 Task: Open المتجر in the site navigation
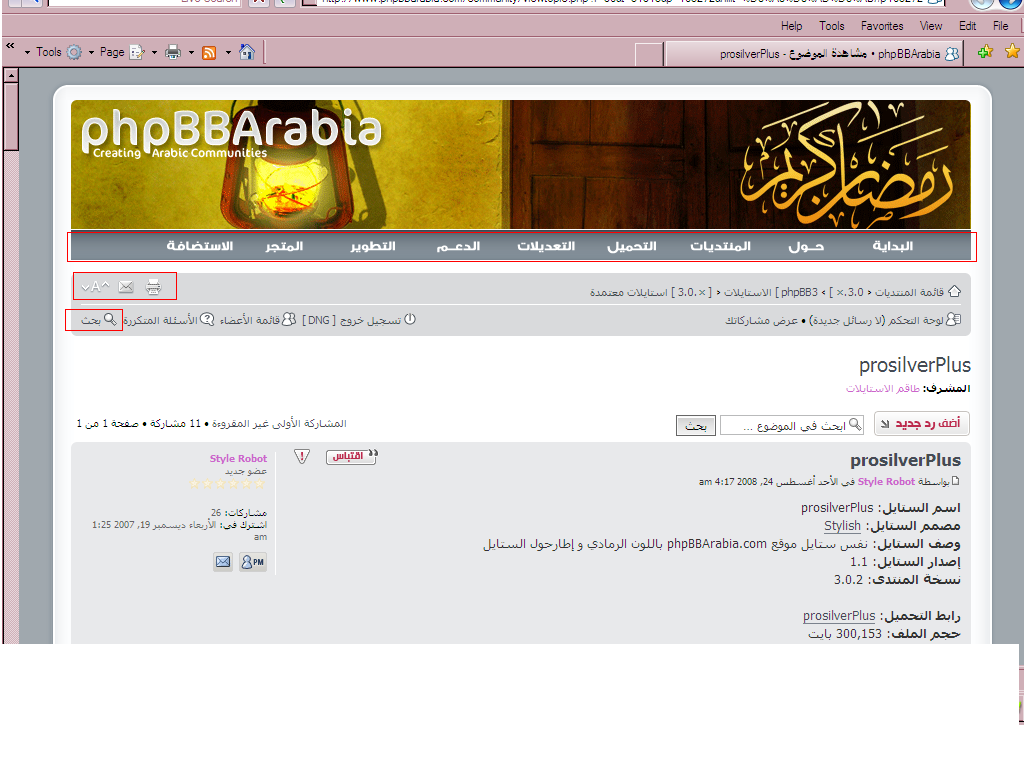tap(284, 246)
